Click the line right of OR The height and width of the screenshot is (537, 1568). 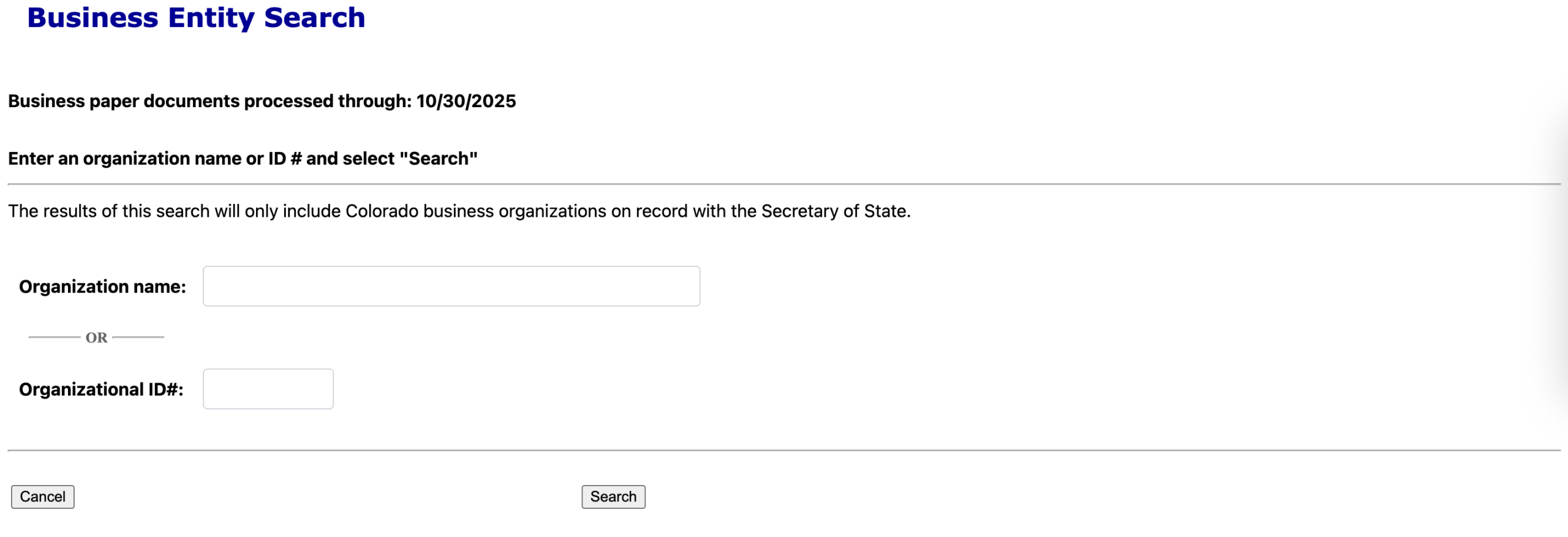pyautogui.click(x=138, y=337)
